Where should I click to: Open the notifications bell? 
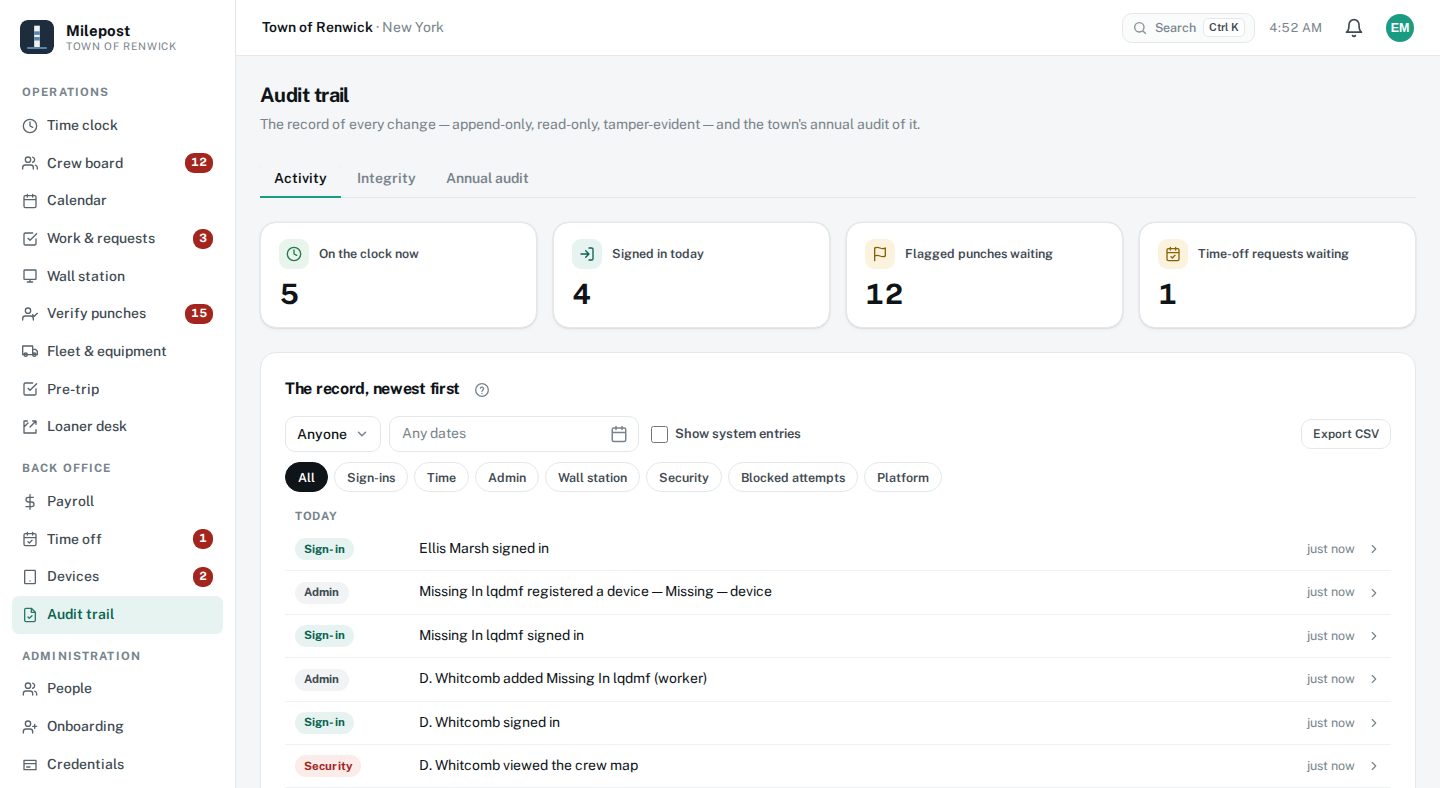(x=1354, y=28)
